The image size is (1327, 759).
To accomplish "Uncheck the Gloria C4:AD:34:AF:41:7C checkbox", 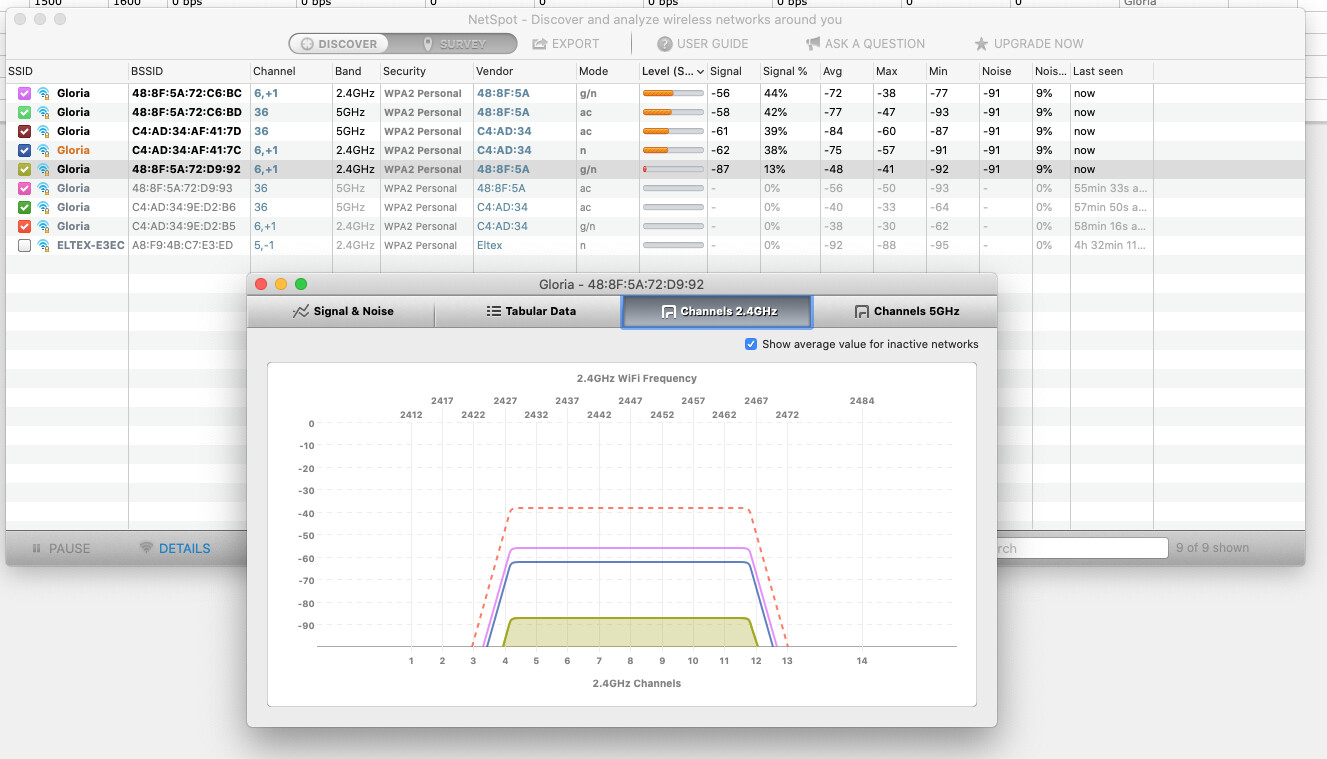I will (25, 150).
